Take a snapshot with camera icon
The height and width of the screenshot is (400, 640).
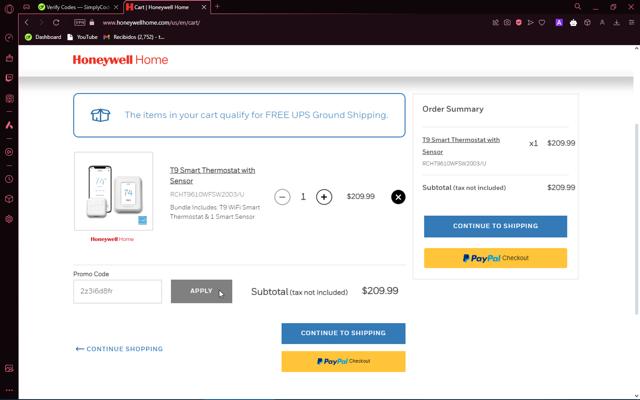click(x=507, y=22)
